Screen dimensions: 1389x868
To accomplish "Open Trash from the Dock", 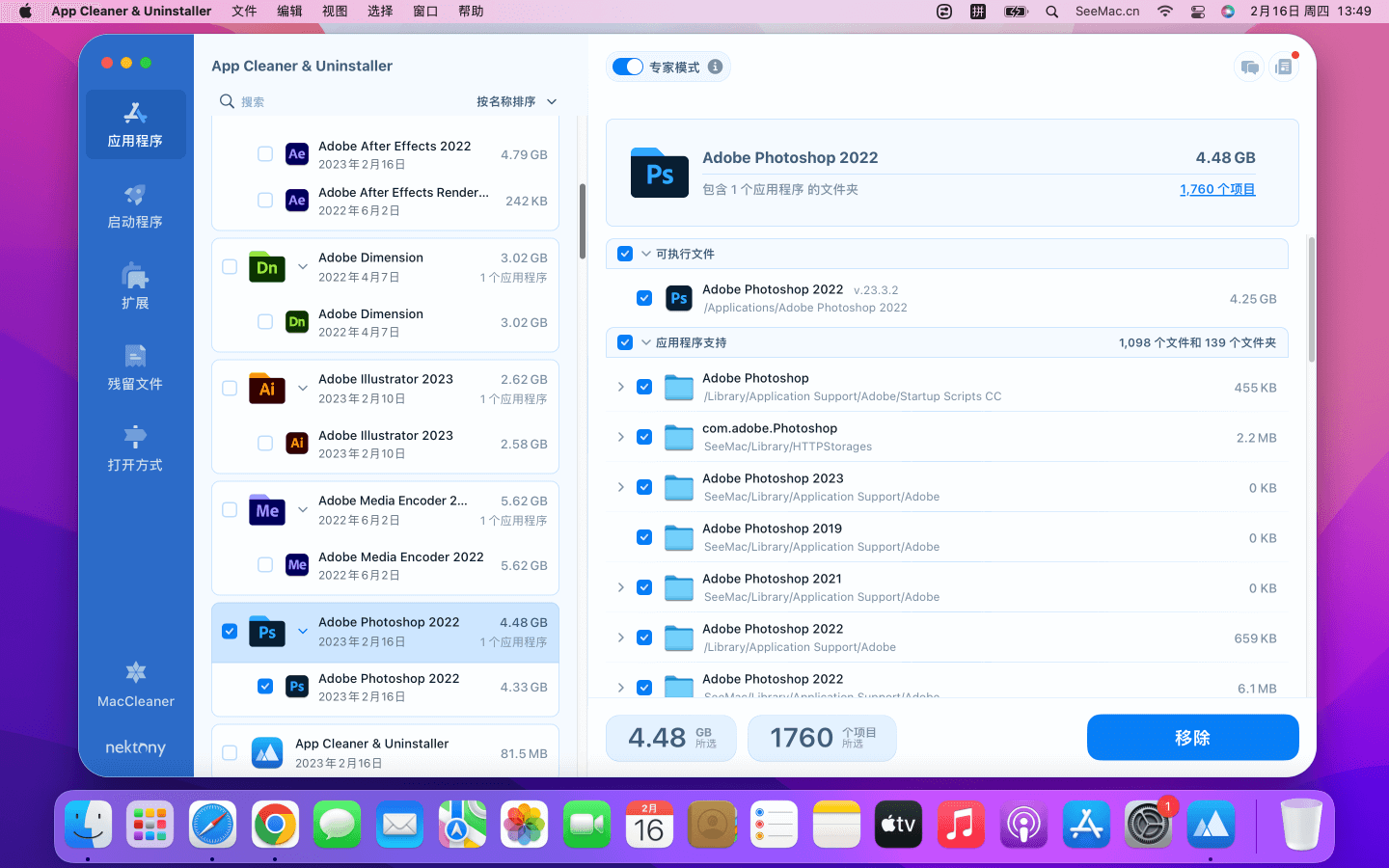I will coord(1301,825).
